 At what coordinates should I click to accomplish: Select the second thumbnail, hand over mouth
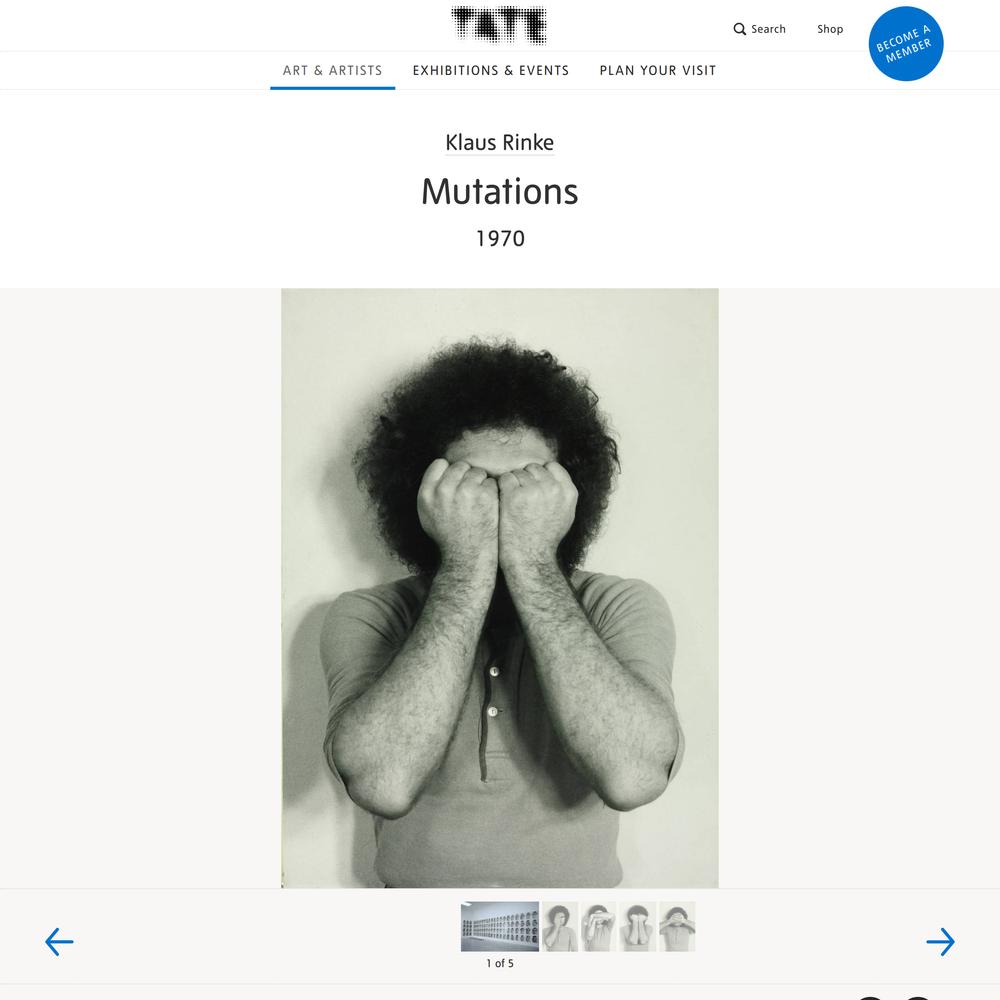pyautogui.click(x=560, y=926)
